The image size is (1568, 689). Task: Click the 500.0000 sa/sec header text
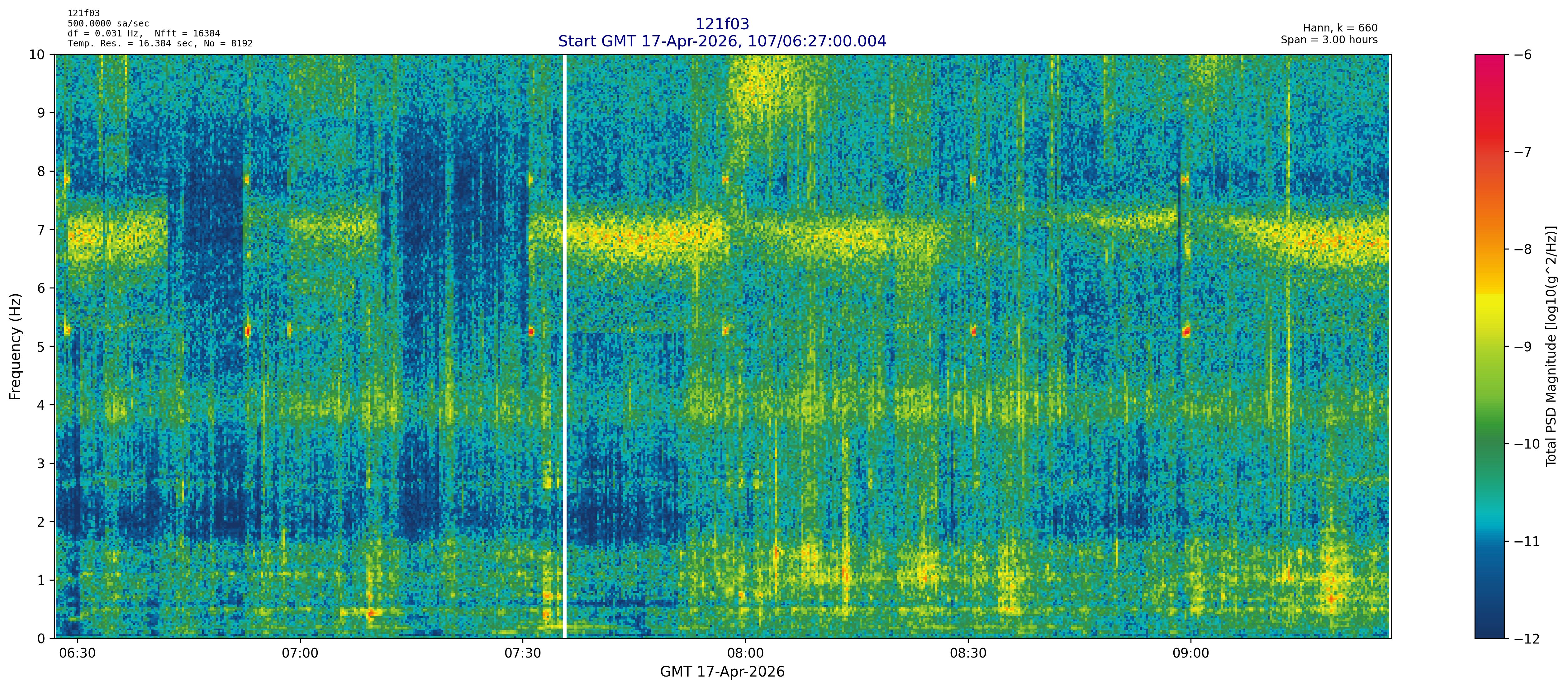pos(108,24)
